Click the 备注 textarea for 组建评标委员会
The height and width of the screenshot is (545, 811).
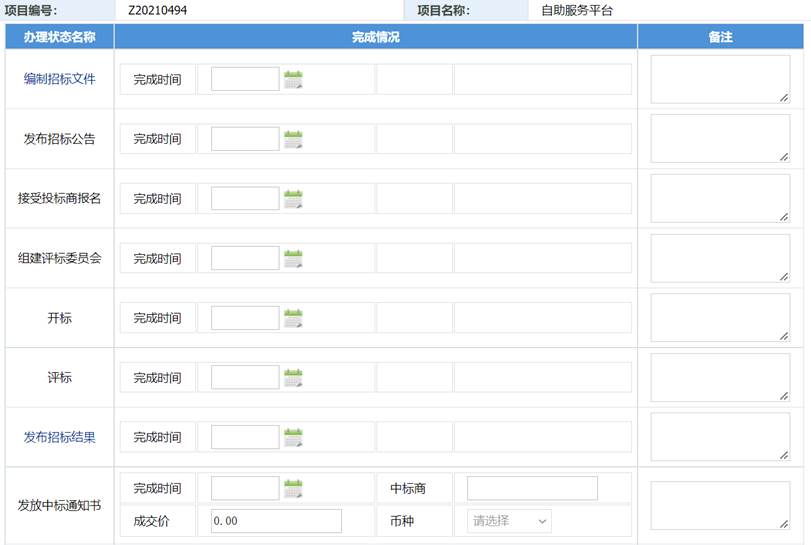coord(720,258)
